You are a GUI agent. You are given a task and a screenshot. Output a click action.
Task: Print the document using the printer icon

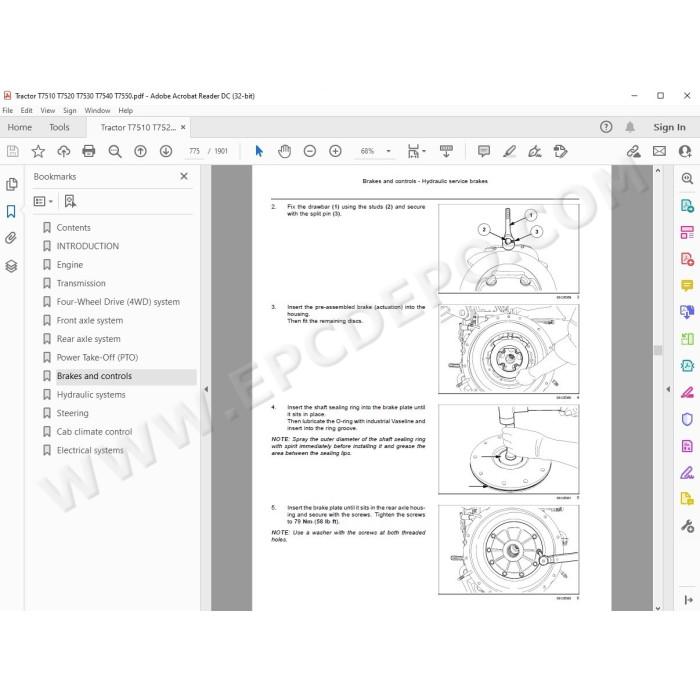[89, 151]
